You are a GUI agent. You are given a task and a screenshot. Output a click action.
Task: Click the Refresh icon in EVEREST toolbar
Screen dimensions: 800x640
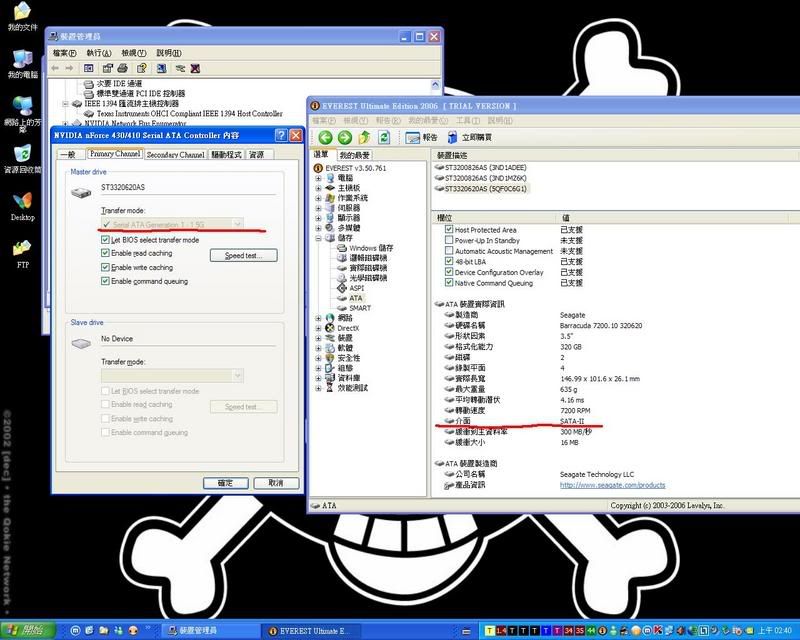point(384,137)
